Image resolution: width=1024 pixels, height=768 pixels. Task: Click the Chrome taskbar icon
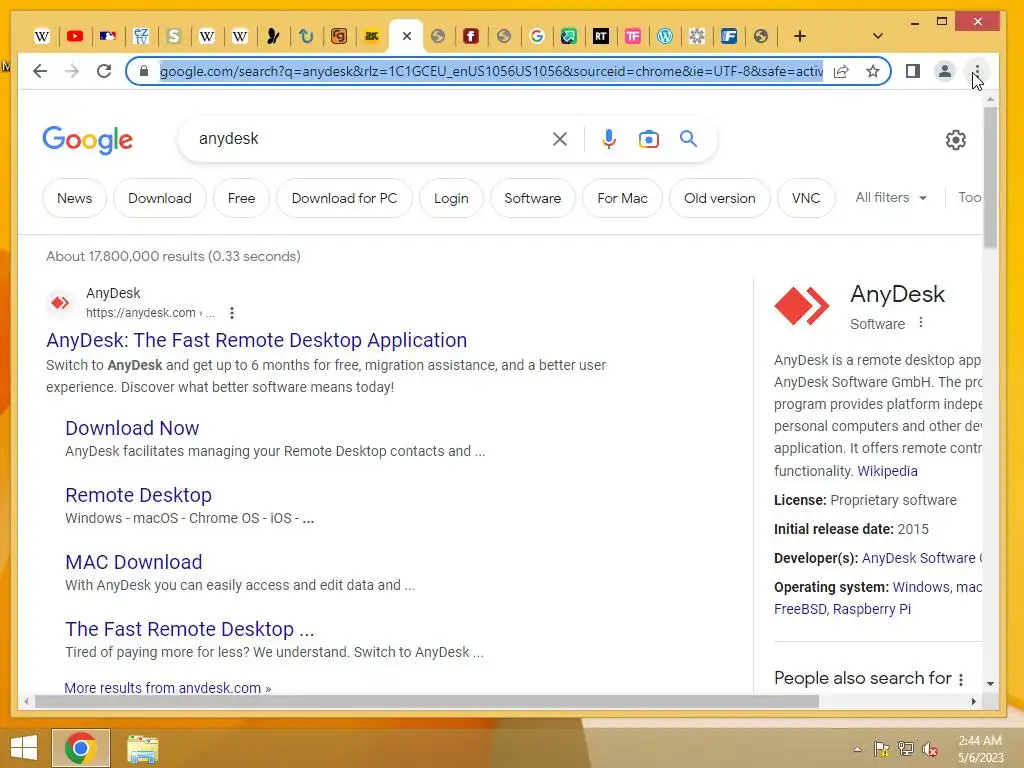(80, 748)
